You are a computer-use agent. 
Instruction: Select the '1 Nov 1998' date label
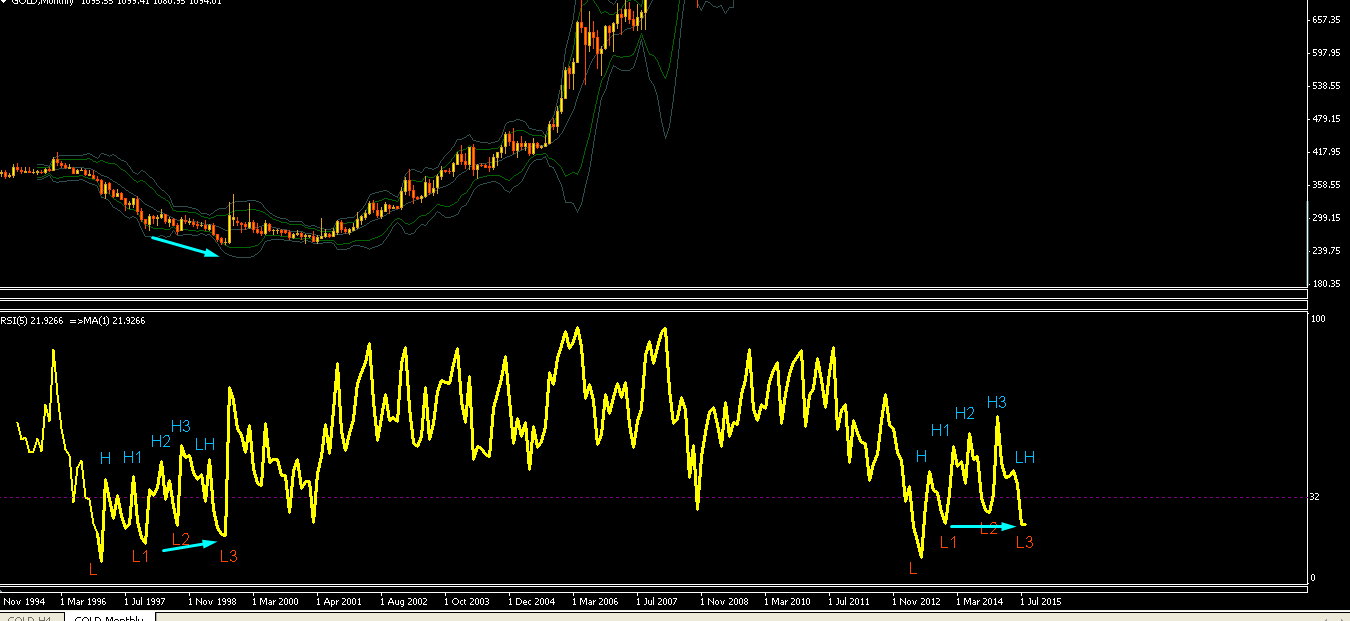tap(212, 602)
